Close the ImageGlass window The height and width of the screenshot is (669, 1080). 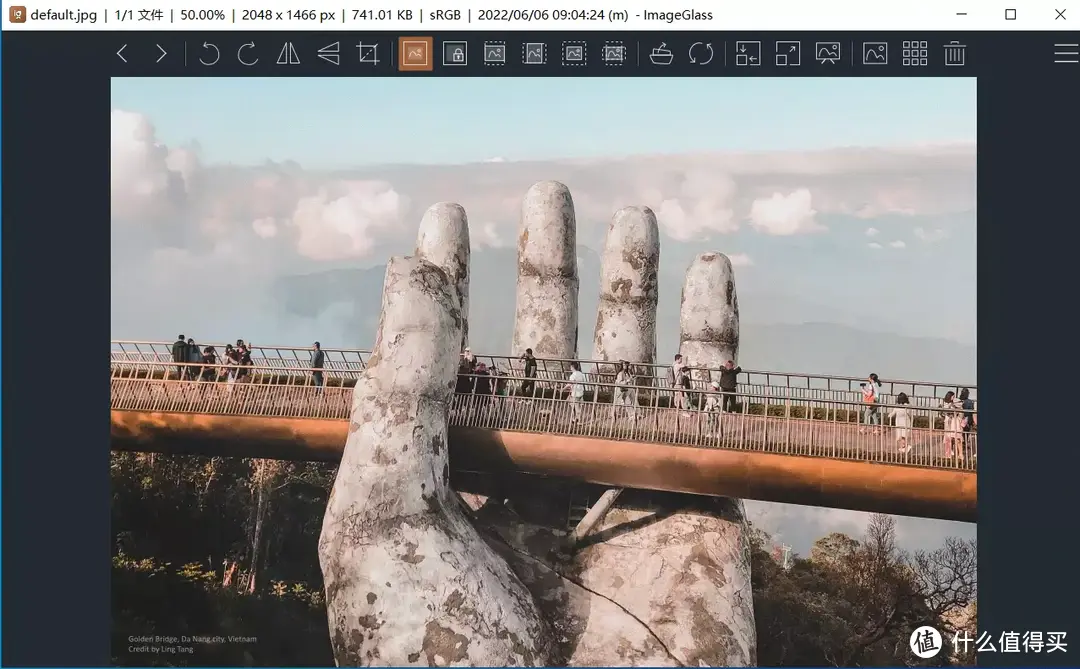1060,14
